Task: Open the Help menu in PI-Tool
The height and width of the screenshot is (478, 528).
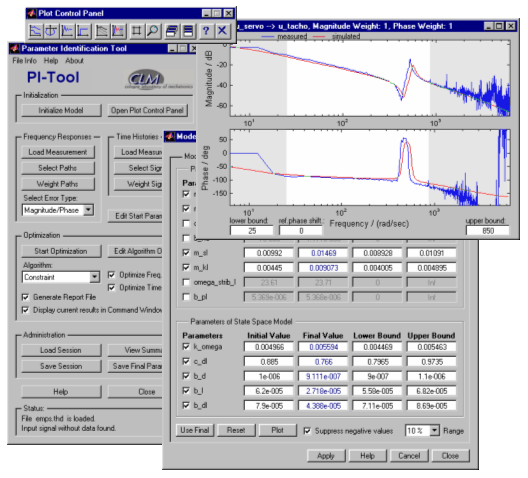Action: (51, 61)
